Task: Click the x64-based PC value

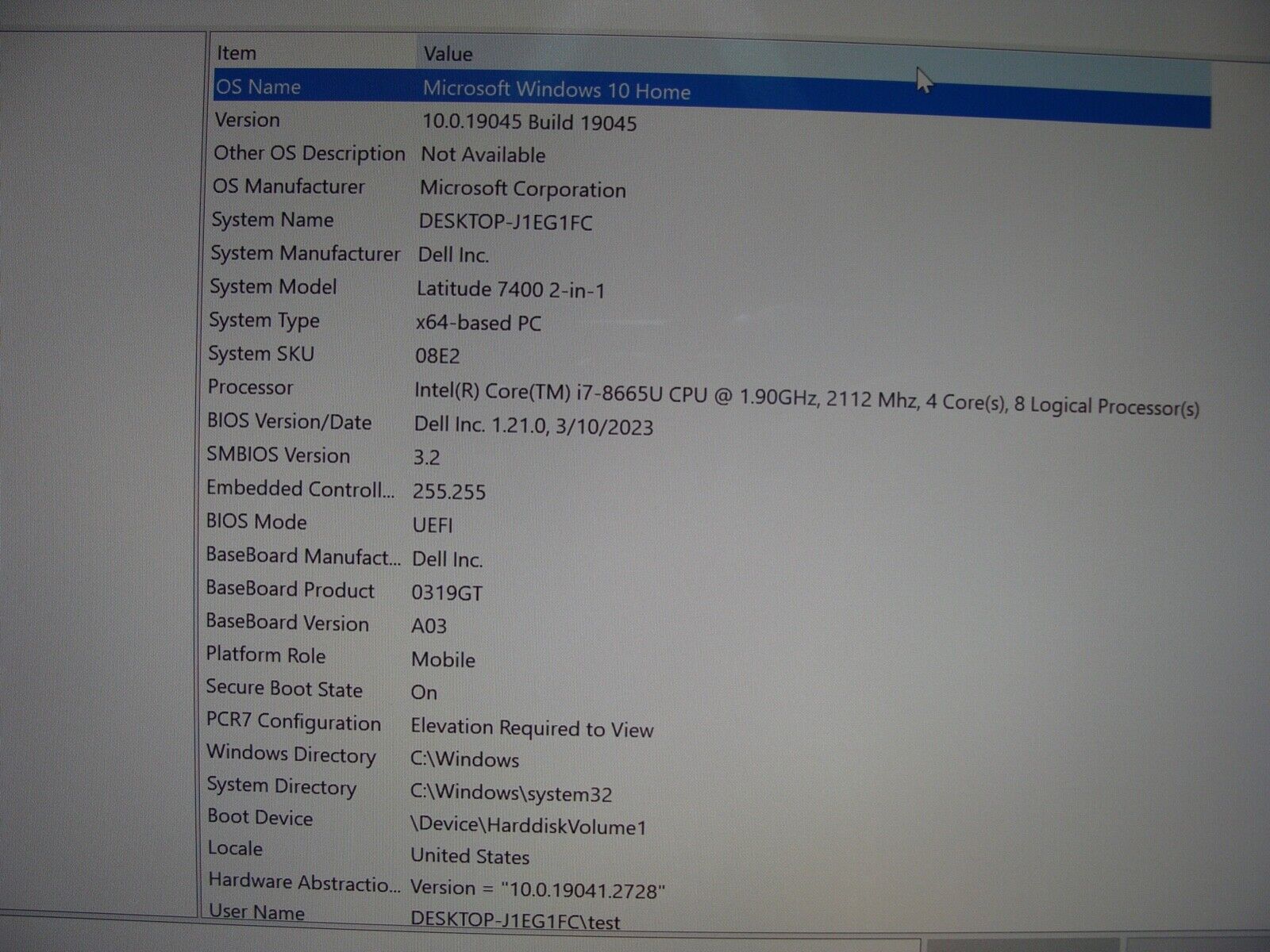Action: click(479, 323)
